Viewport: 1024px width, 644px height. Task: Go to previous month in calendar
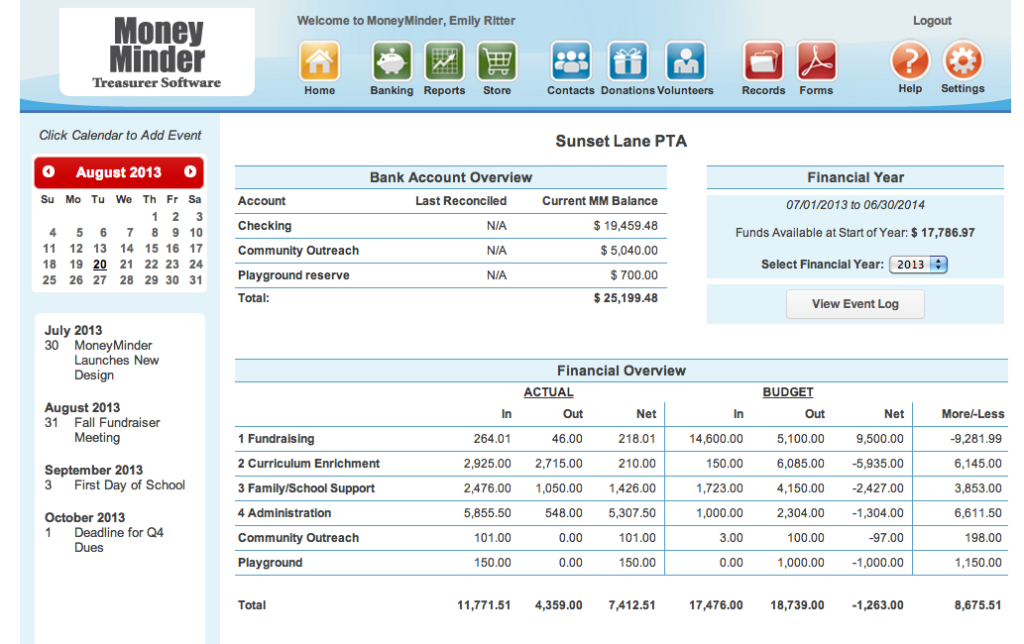[x=48, y=171]
